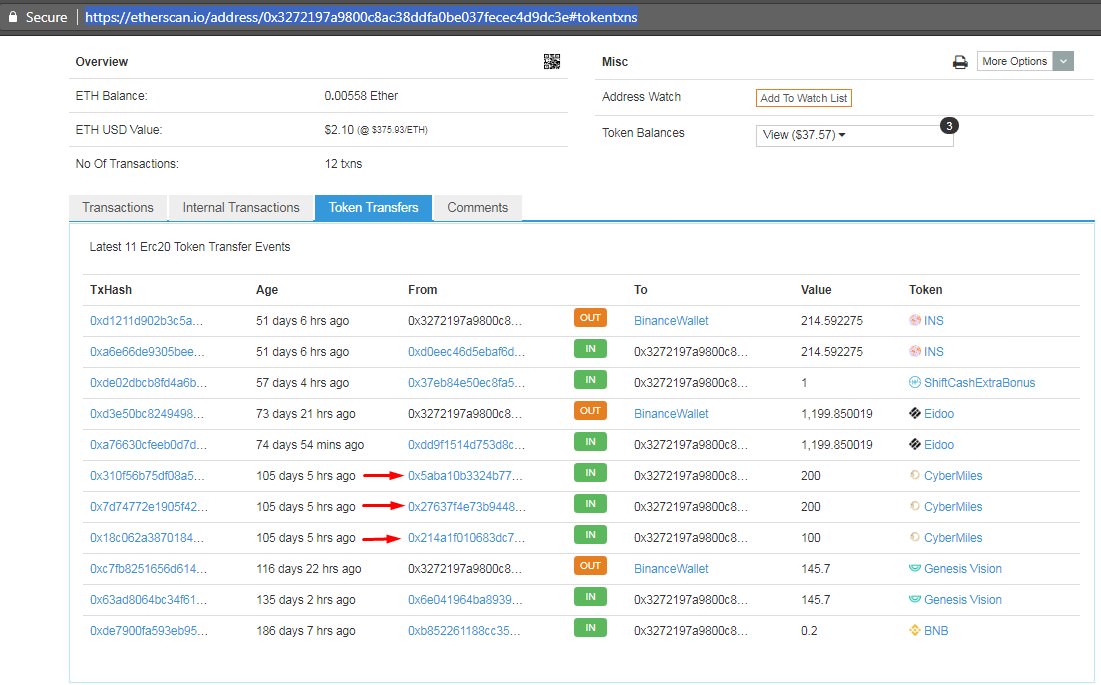Screen dimensions: 1101x685
Task: Open transaction 0x63ad8064bc34f61
Action: [x=148, y=599]
